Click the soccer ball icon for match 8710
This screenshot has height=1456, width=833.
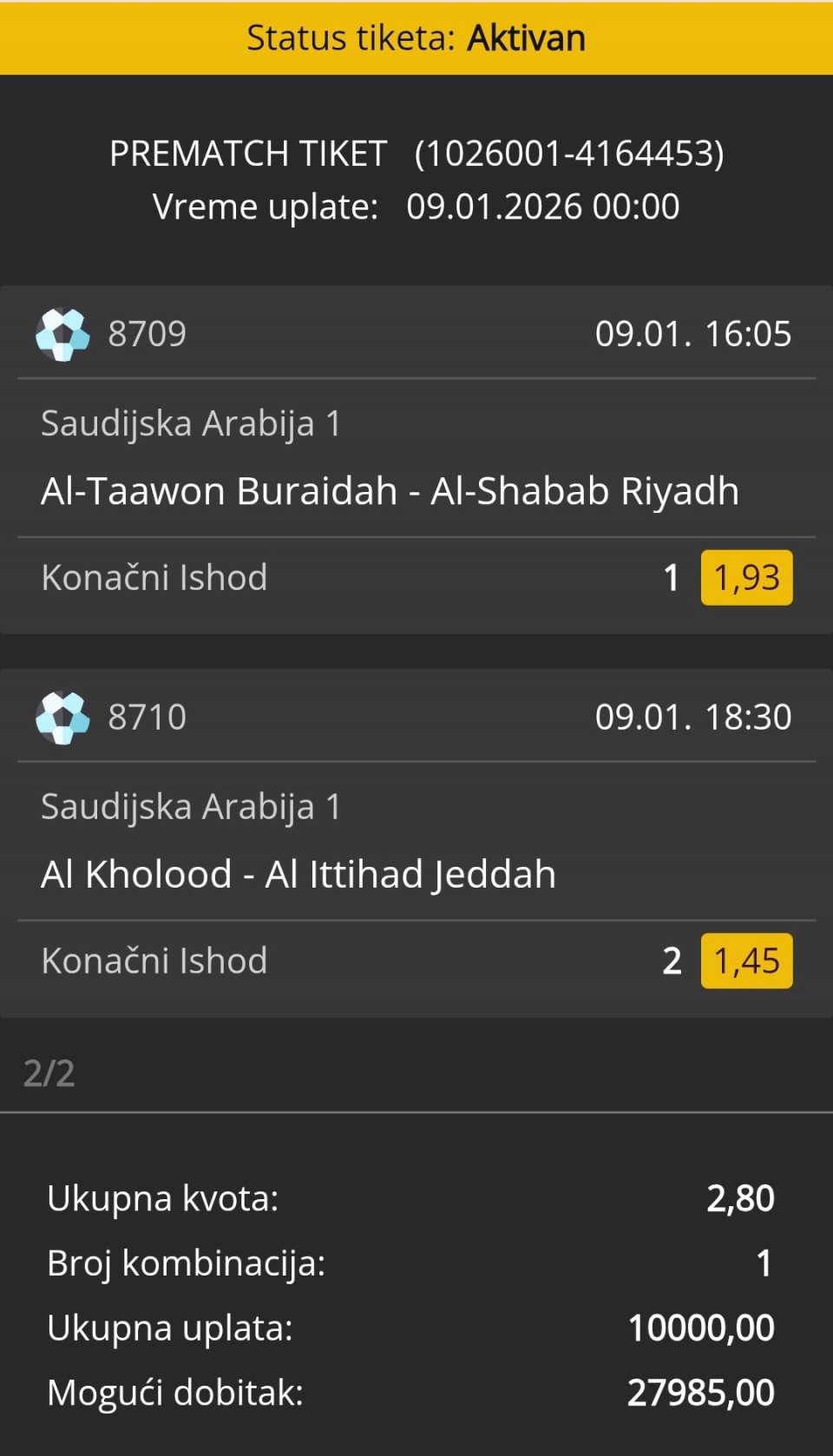point(62,718)
